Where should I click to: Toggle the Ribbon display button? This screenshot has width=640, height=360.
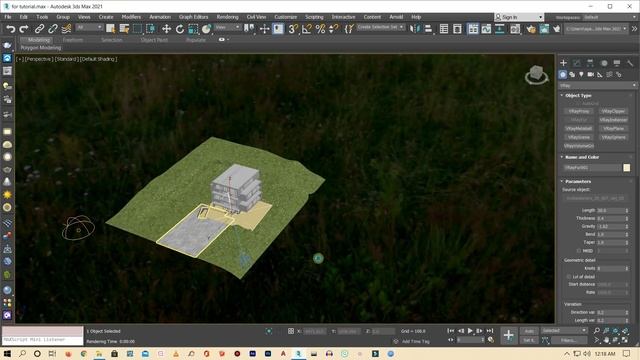click(473, 29)
